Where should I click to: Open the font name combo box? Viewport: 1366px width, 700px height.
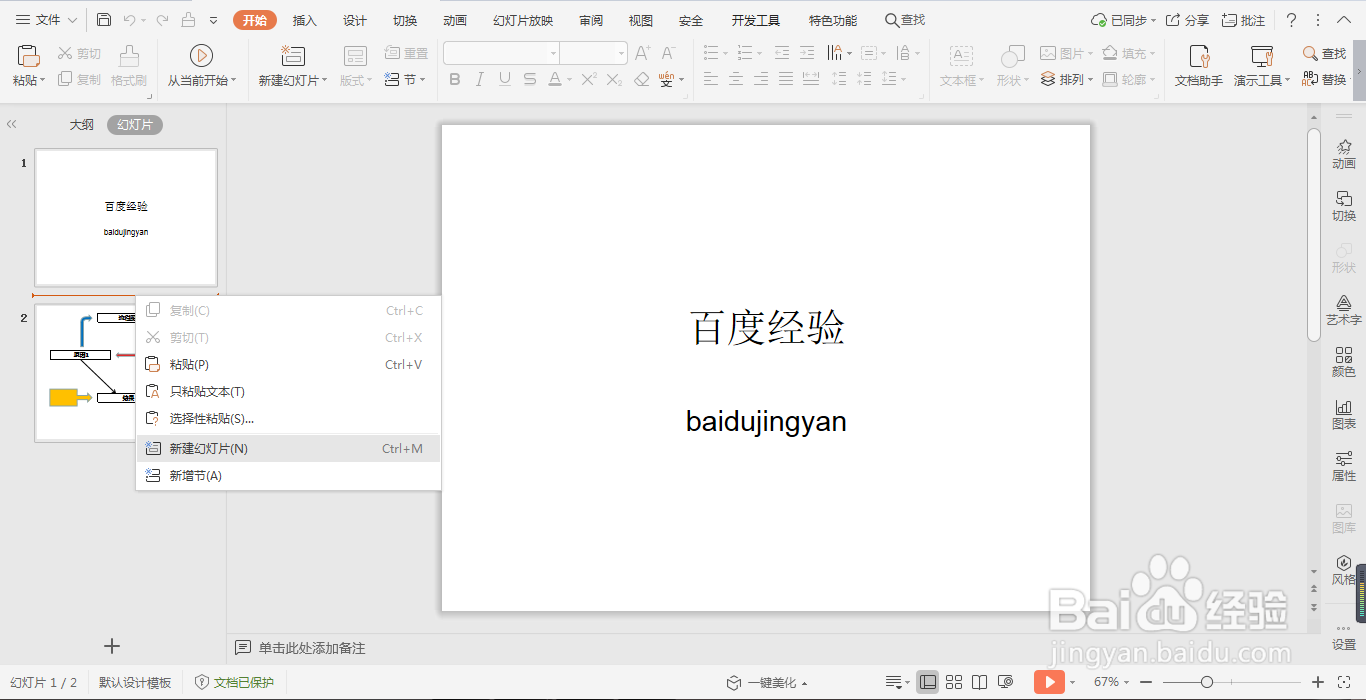[x=501, y=53]
